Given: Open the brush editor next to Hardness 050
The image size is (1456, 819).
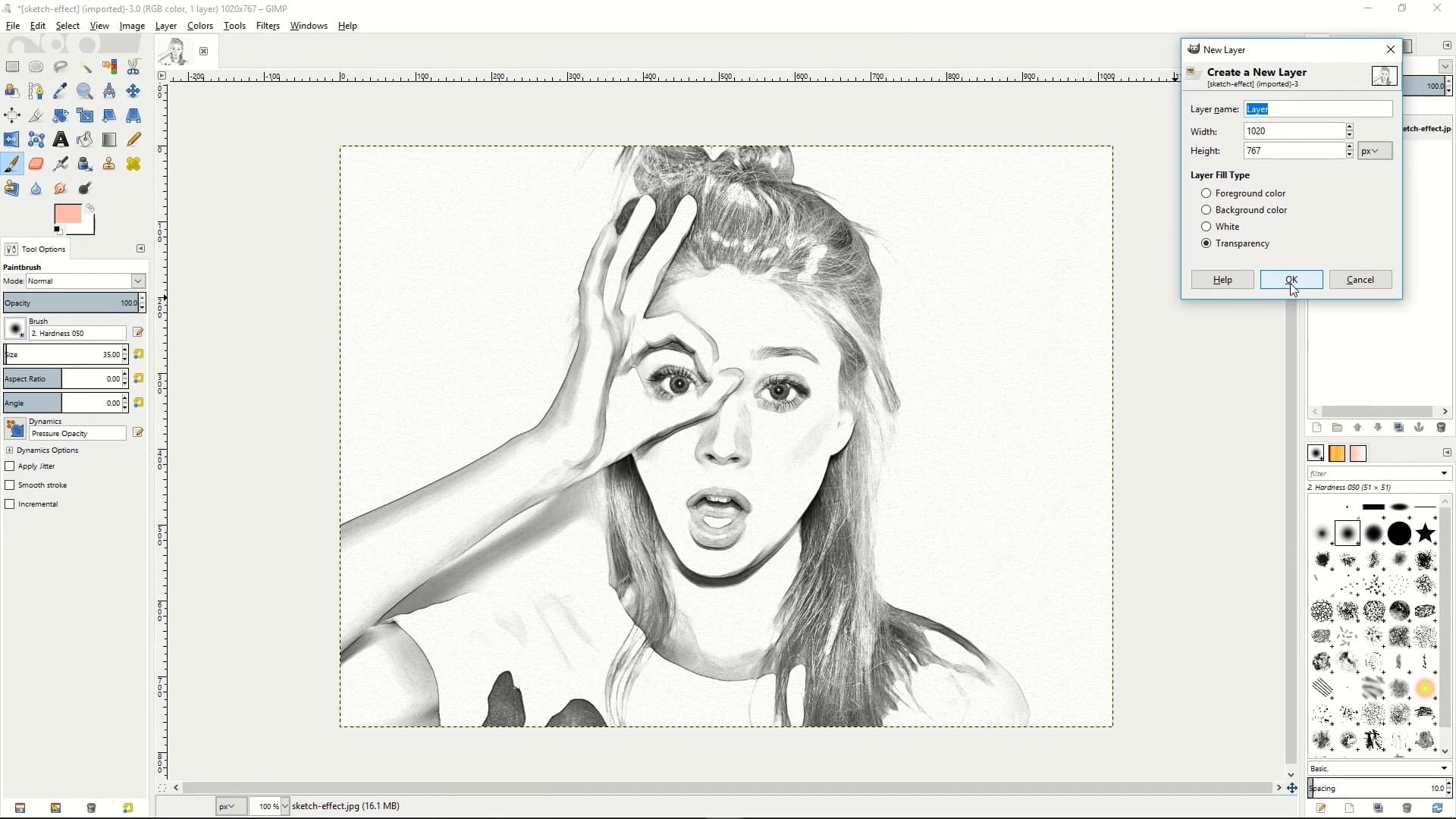Looking at the screenshot, I should point(137,332).
